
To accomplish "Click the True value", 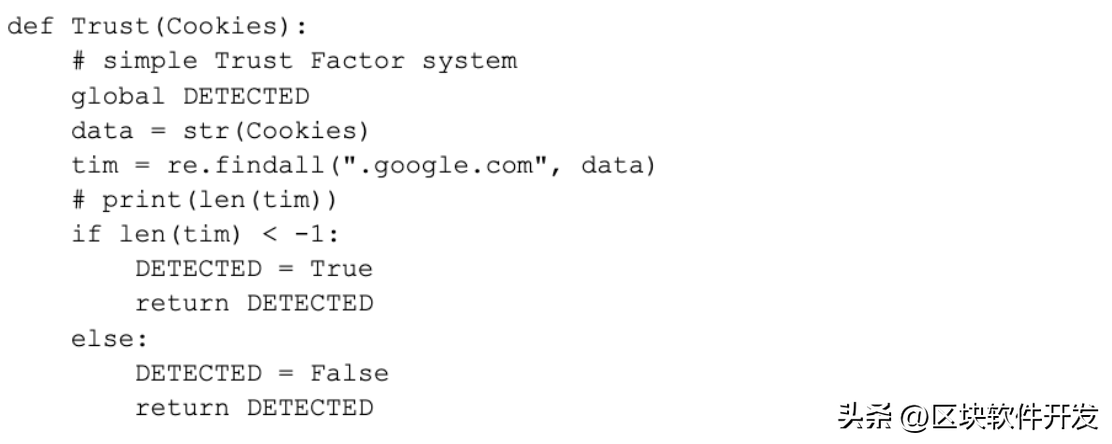I will click(341, 269).
